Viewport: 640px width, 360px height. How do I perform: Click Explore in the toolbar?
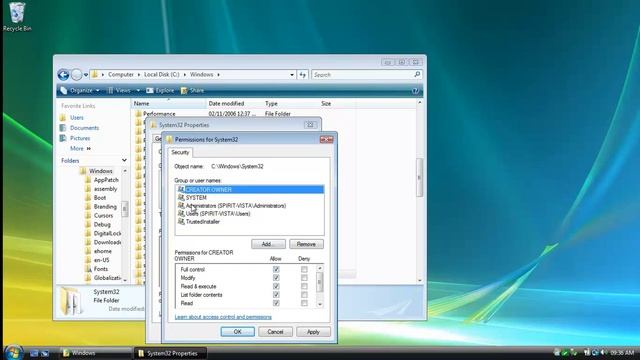(x=160, y=91)
